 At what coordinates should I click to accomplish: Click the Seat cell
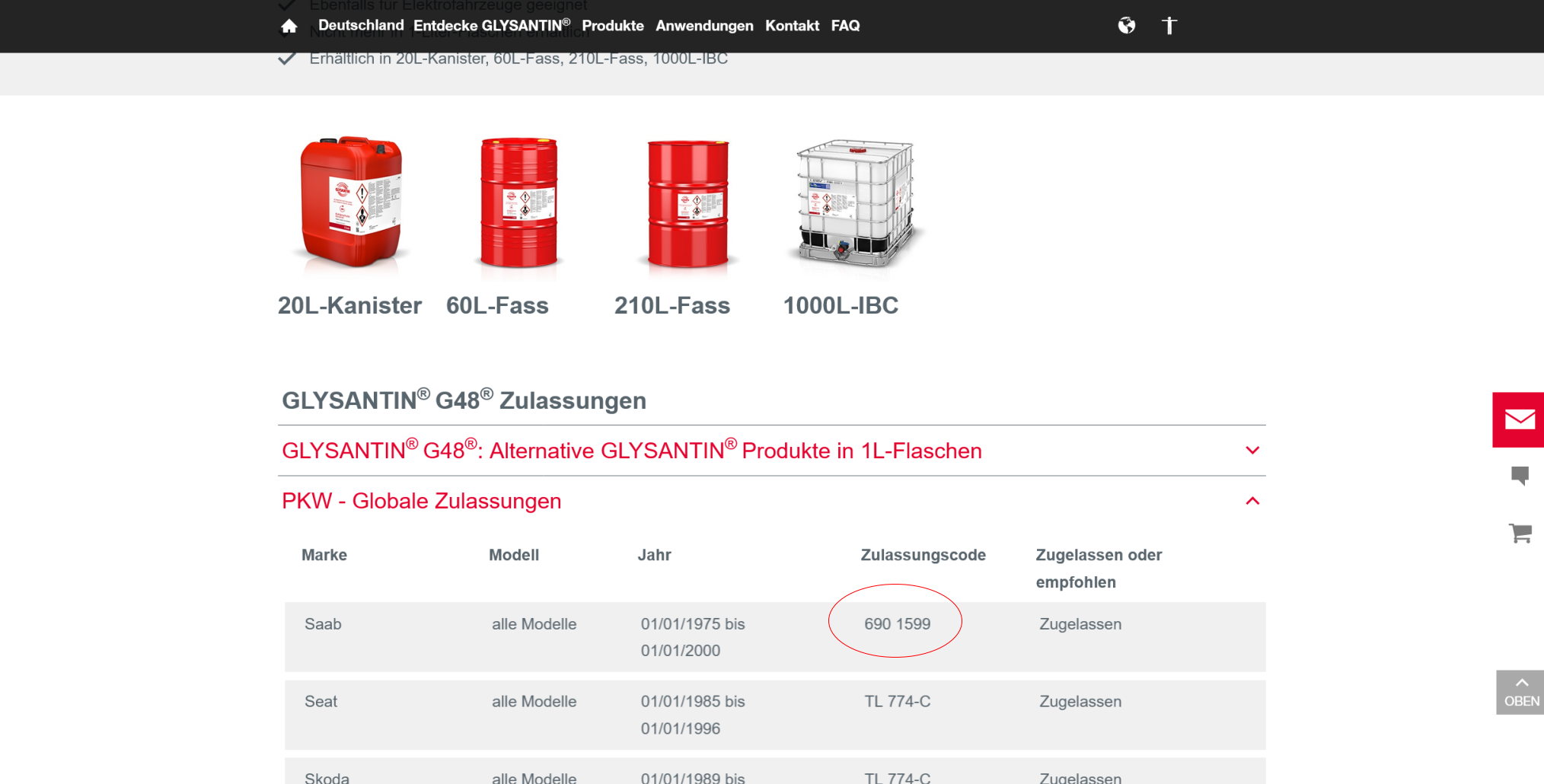[321, 702]
